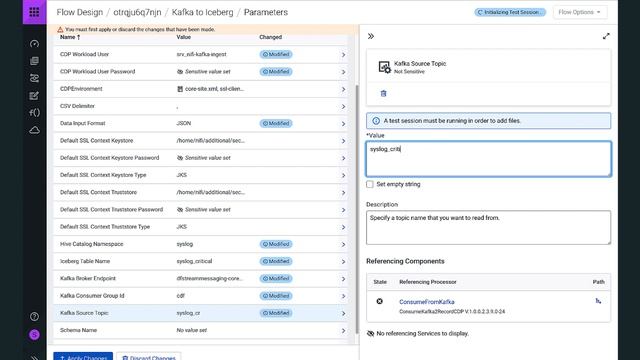Open the Help question mark icon
This screenshot has width=640, height=360.
point(34,317)
